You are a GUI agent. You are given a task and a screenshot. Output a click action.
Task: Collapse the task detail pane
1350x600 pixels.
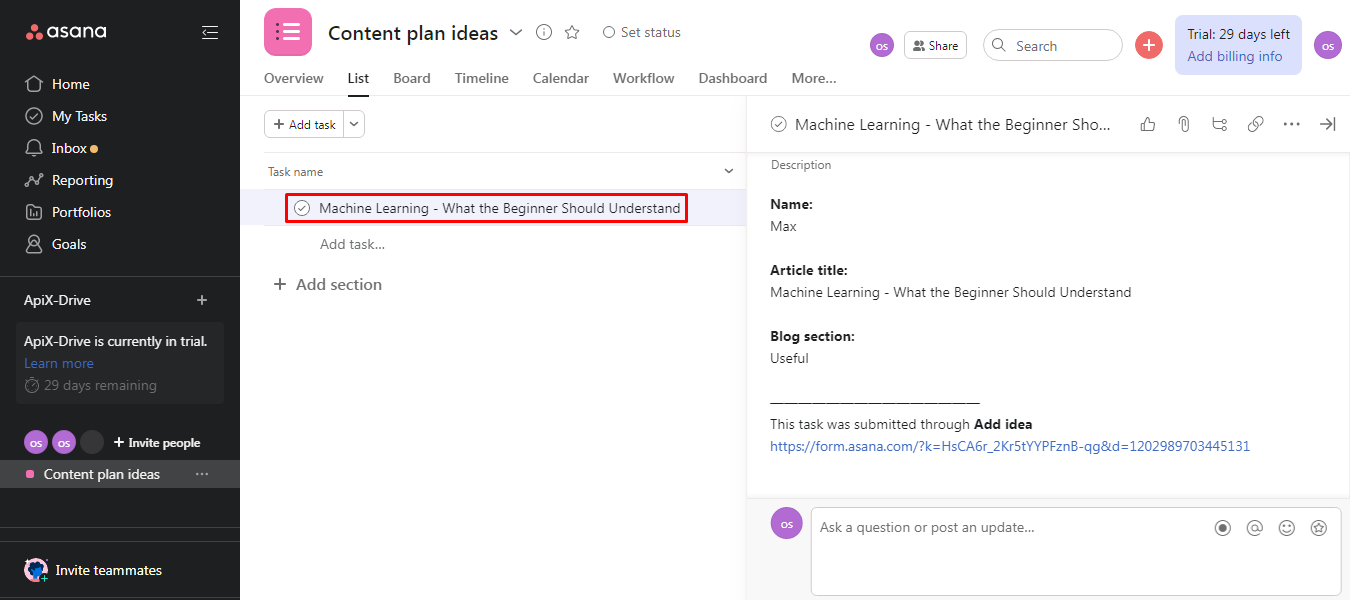[1328, 123]
